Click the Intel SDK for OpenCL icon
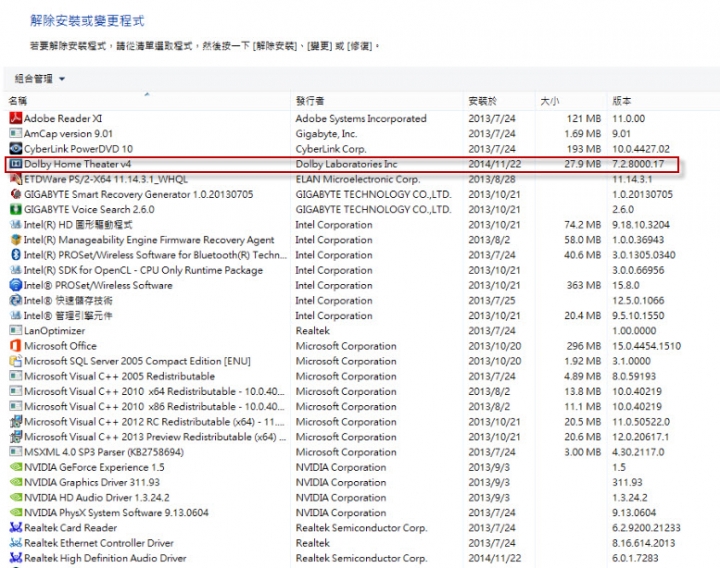720x568 pixels. [x=16, y=270]
